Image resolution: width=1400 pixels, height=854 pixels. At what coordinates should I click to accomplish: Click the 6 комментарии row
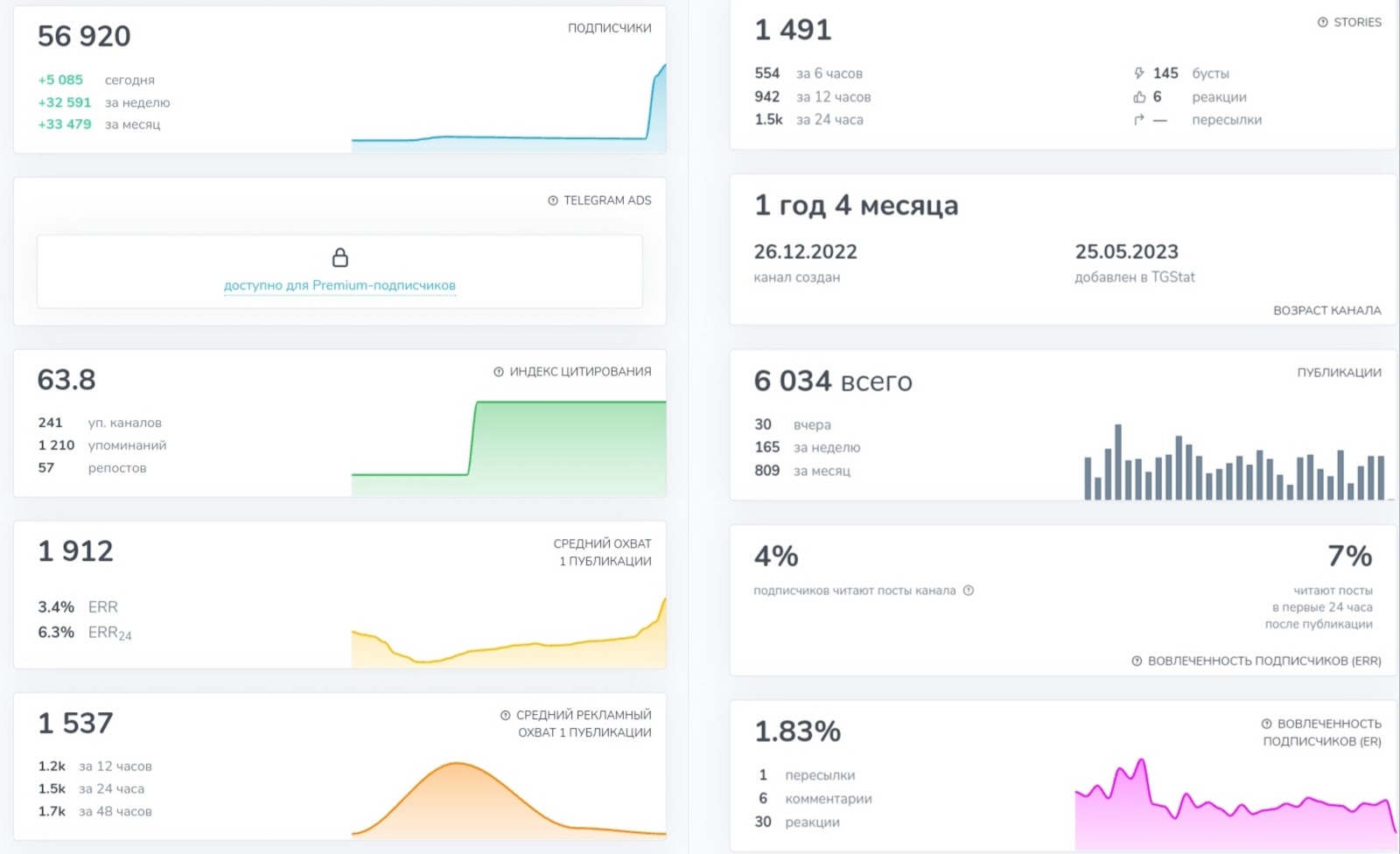click(815, 799)
